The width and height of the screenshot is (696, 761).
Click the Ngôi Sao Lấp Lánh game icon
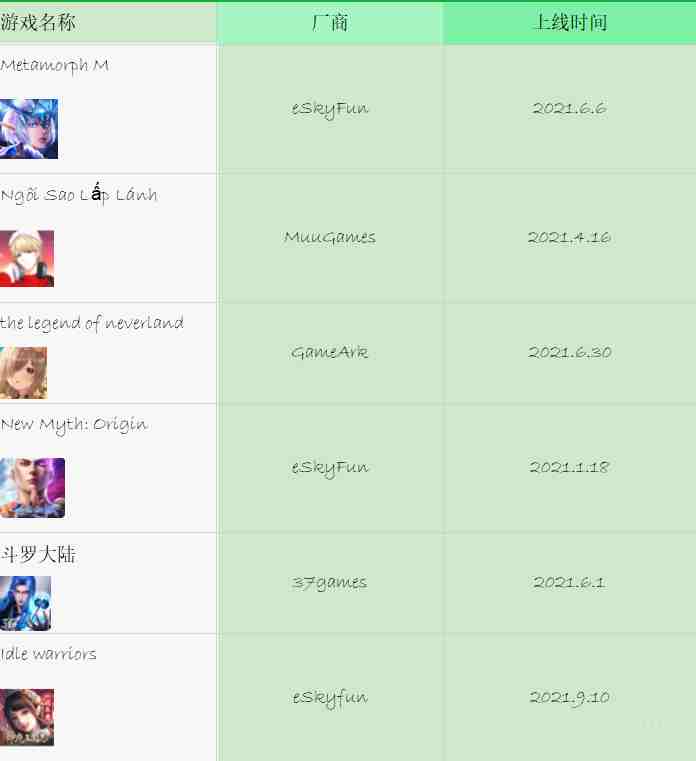(x=27, y=258)
